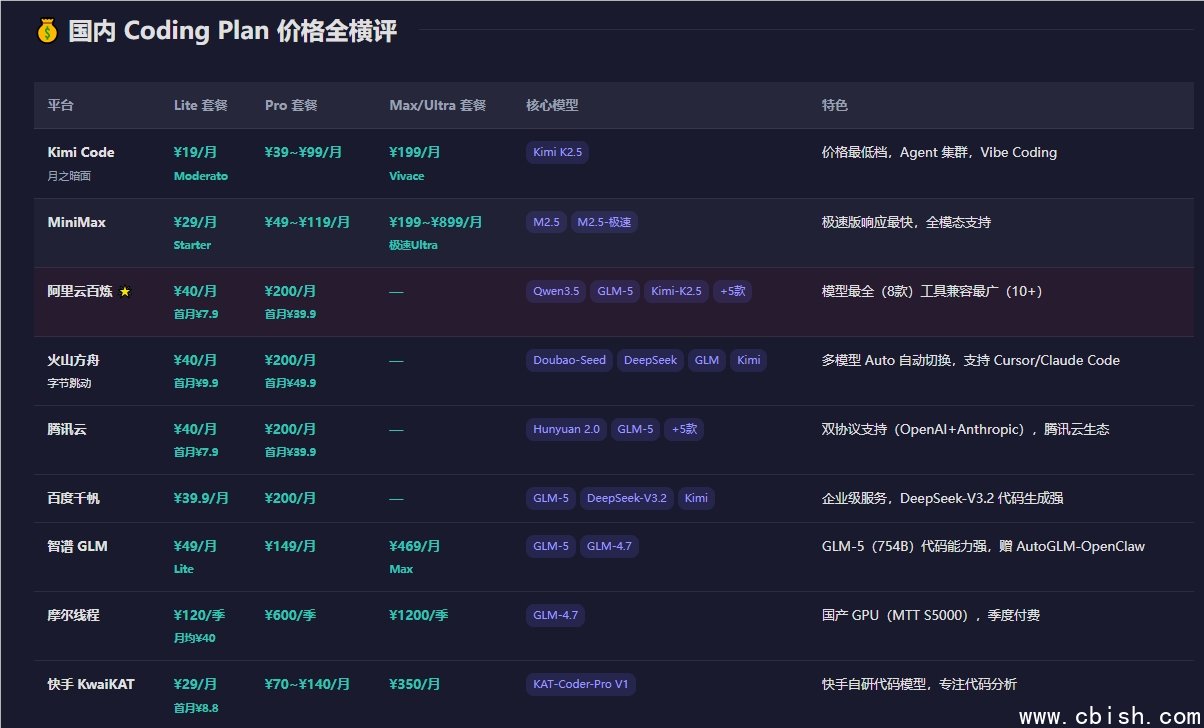This screenshot has height=728, width=1204.
Task: Expand the +5款 tag in the 阿里云百炼 row
Action: (732, 292)
